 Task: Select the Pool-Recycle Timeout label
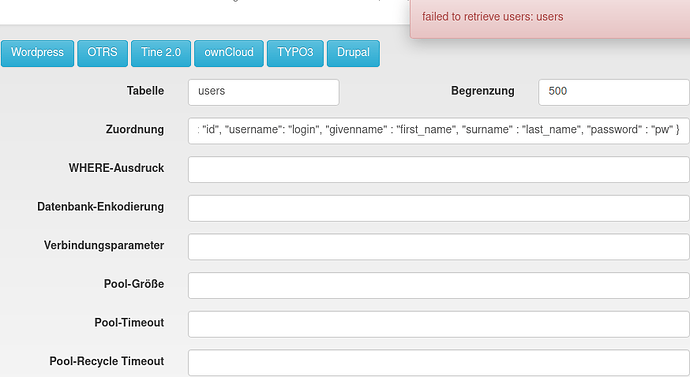[x=106, y=361]
